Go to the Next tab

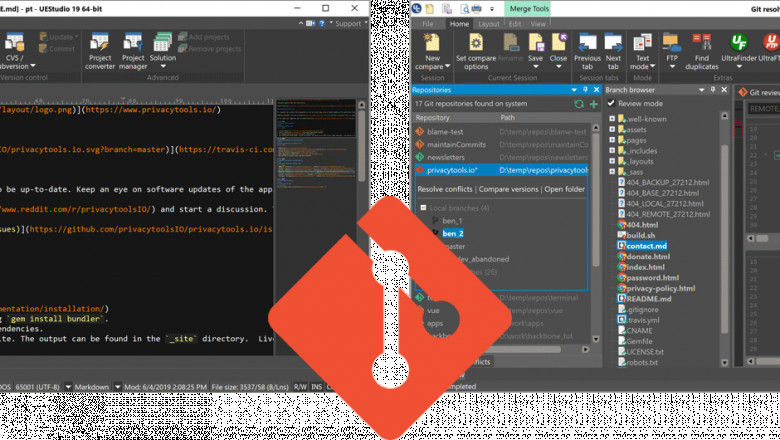613,52
